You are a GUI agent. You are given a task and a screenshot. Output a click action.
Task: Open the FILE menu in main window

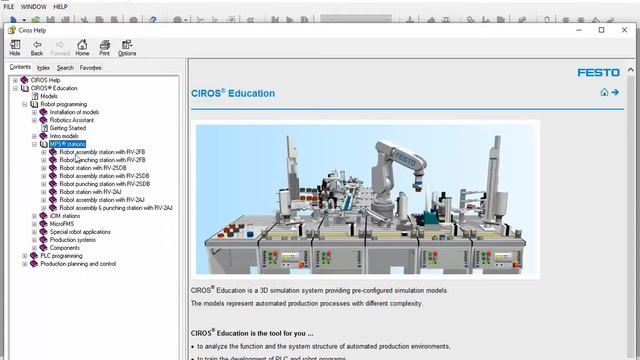coord(9,7)
